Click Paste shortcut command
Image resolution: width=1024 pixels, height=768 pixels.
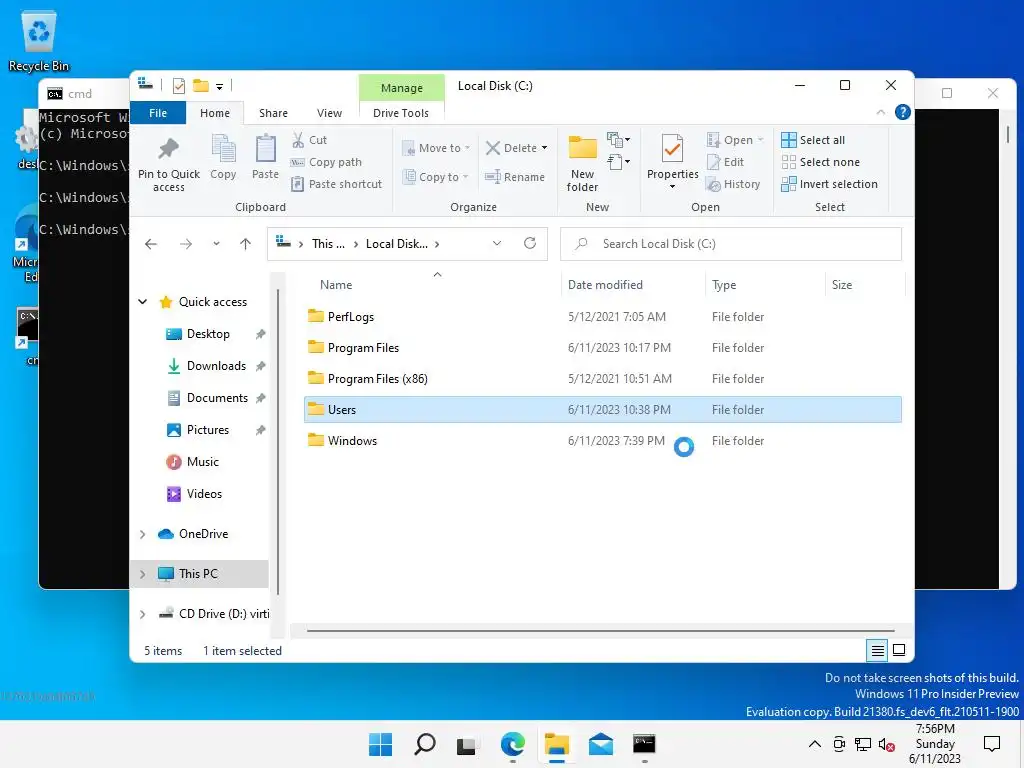coord(336,184)
